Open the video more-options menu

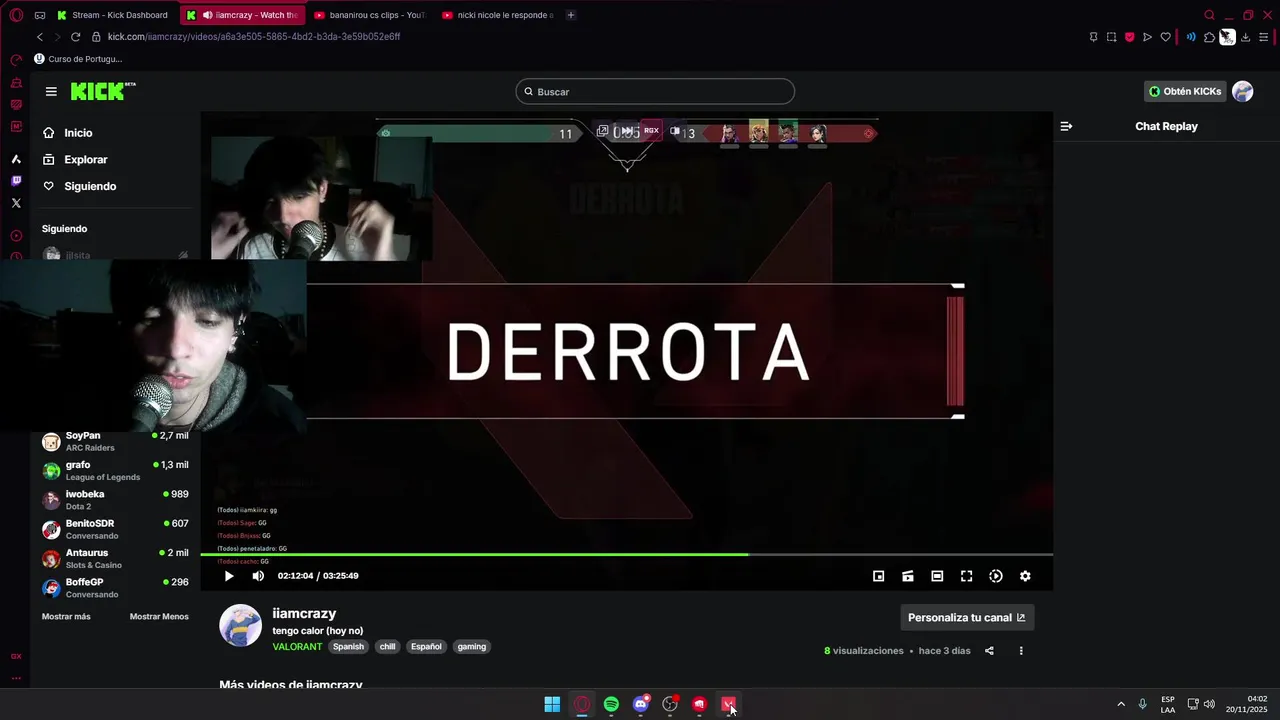(x=1021, y=651)
